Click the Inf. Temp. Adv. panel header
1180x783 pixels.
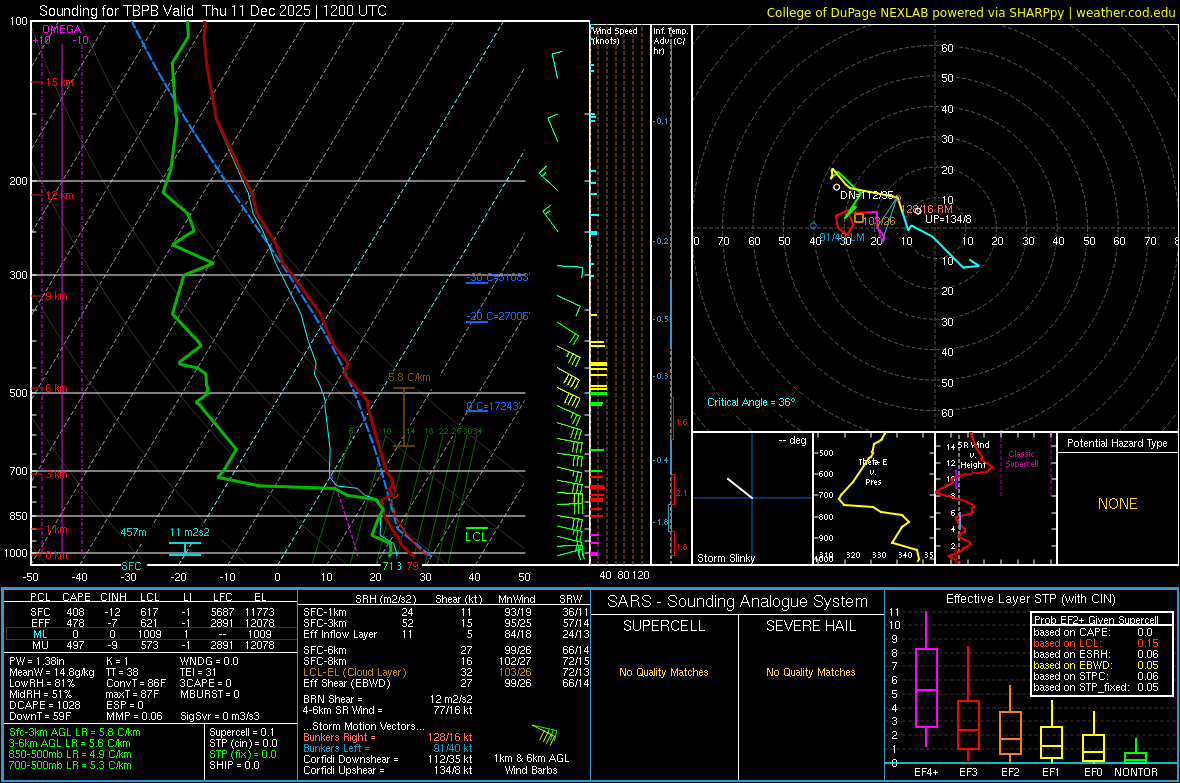point(670,41)
